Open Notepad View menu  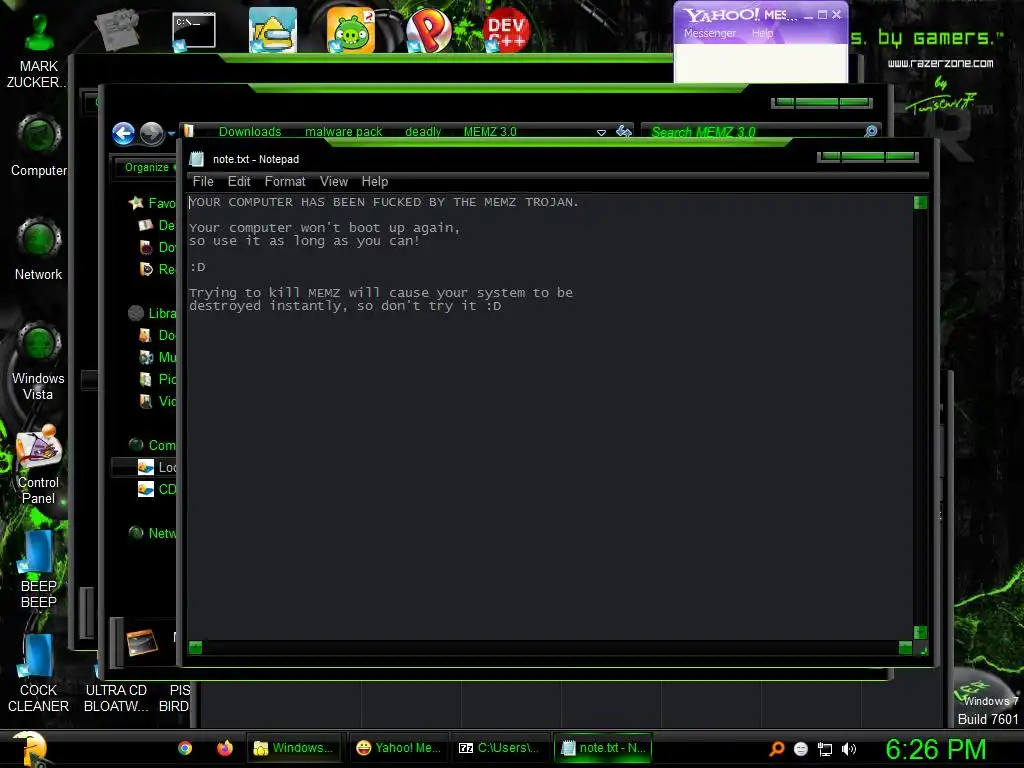334,182
